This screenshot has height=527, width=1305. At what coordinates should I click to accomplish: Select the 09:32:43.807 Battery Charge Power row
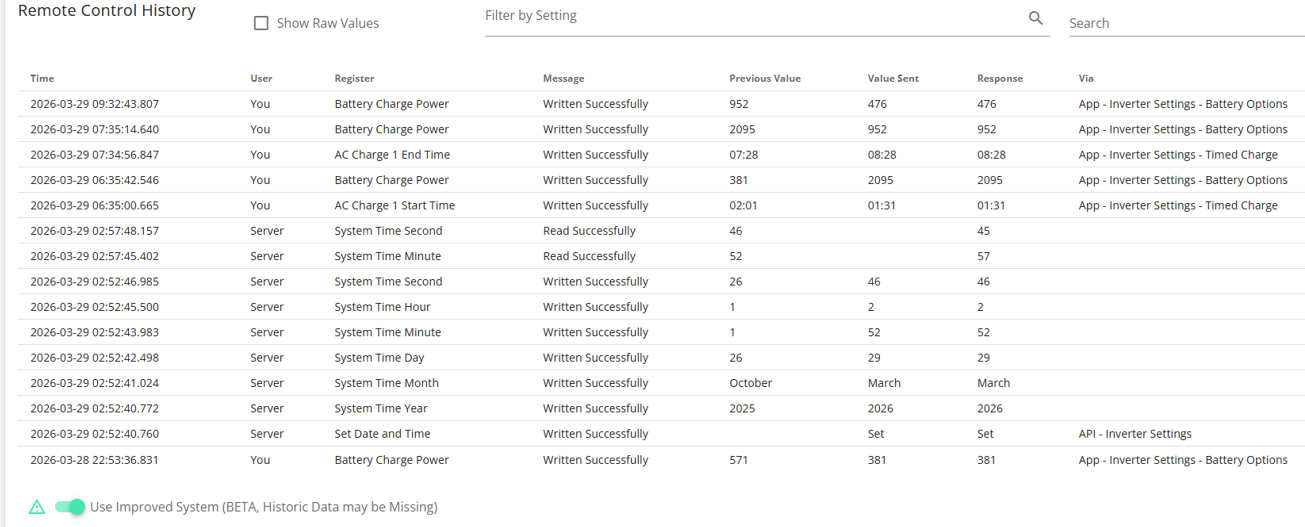coord(660,104)
